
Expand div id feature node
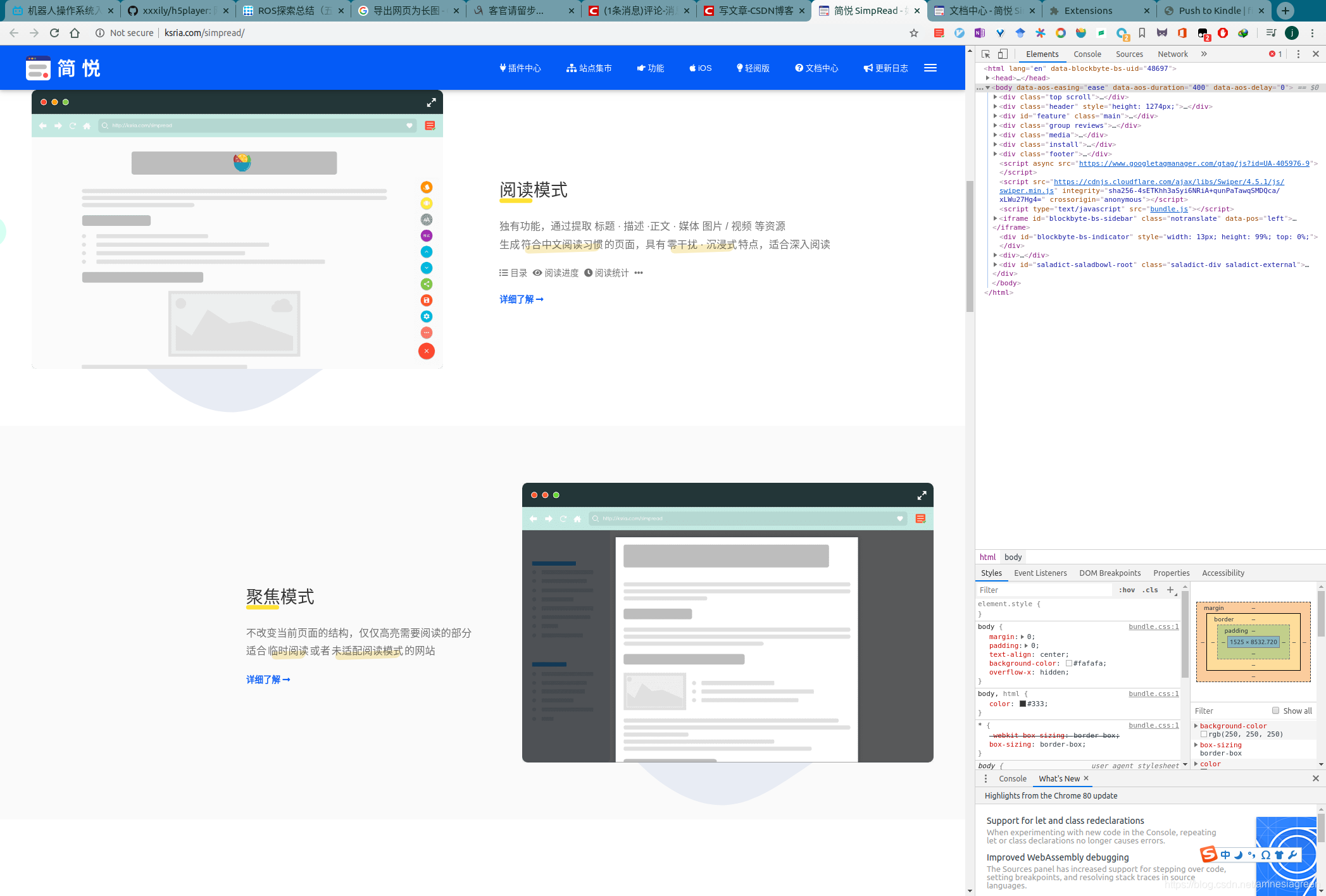[995, 116]
